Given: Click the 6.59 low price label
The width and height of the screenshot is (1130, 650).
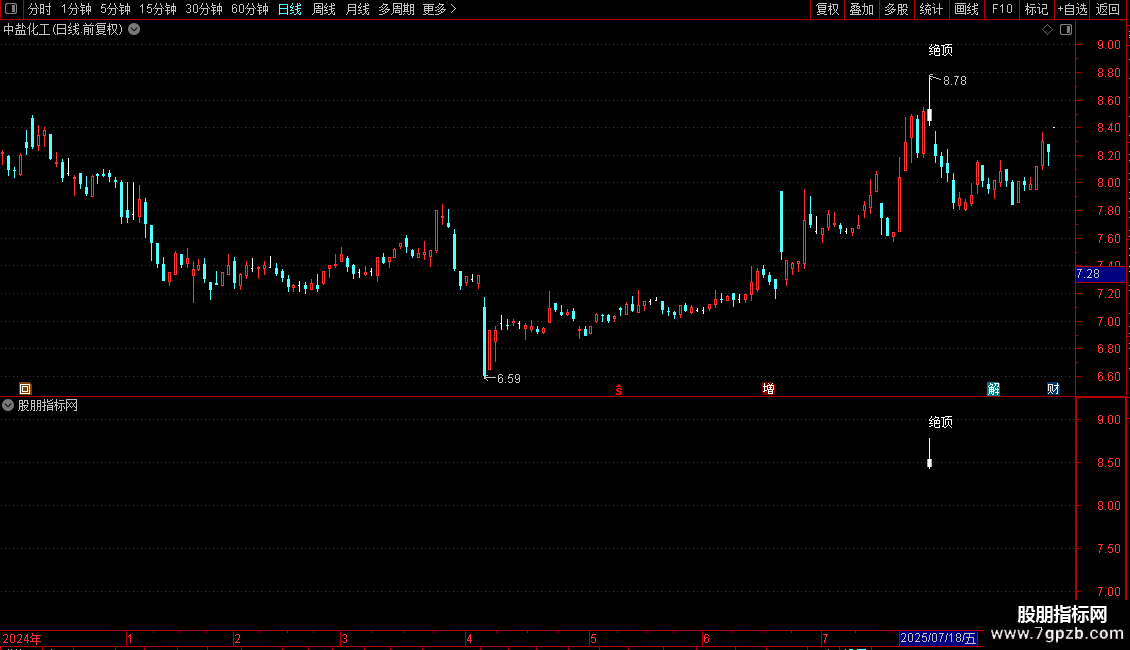Looking at the screenshot, I should coord(509,379).
